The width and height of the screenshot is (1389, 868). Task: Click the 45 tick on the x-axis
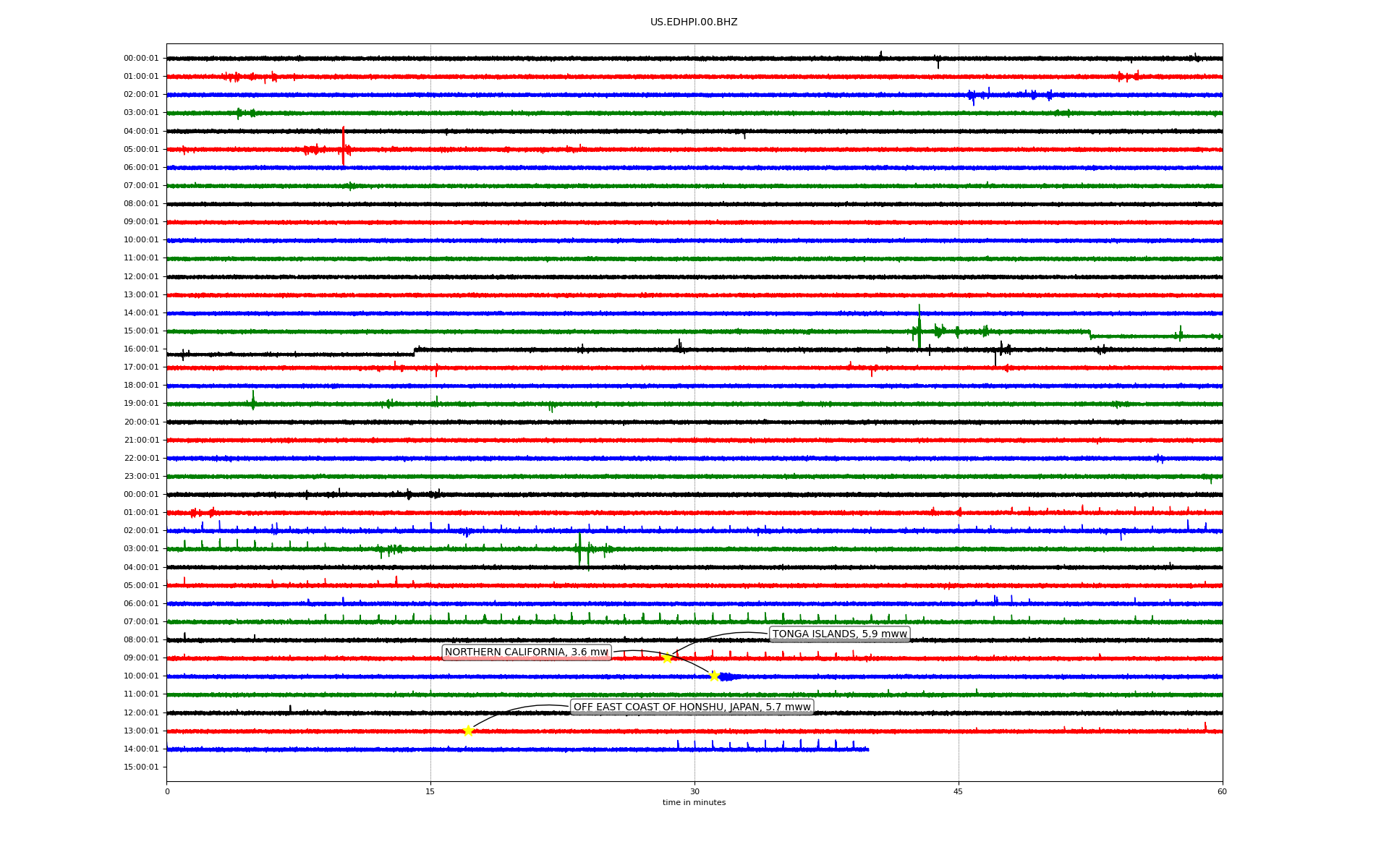959,791
